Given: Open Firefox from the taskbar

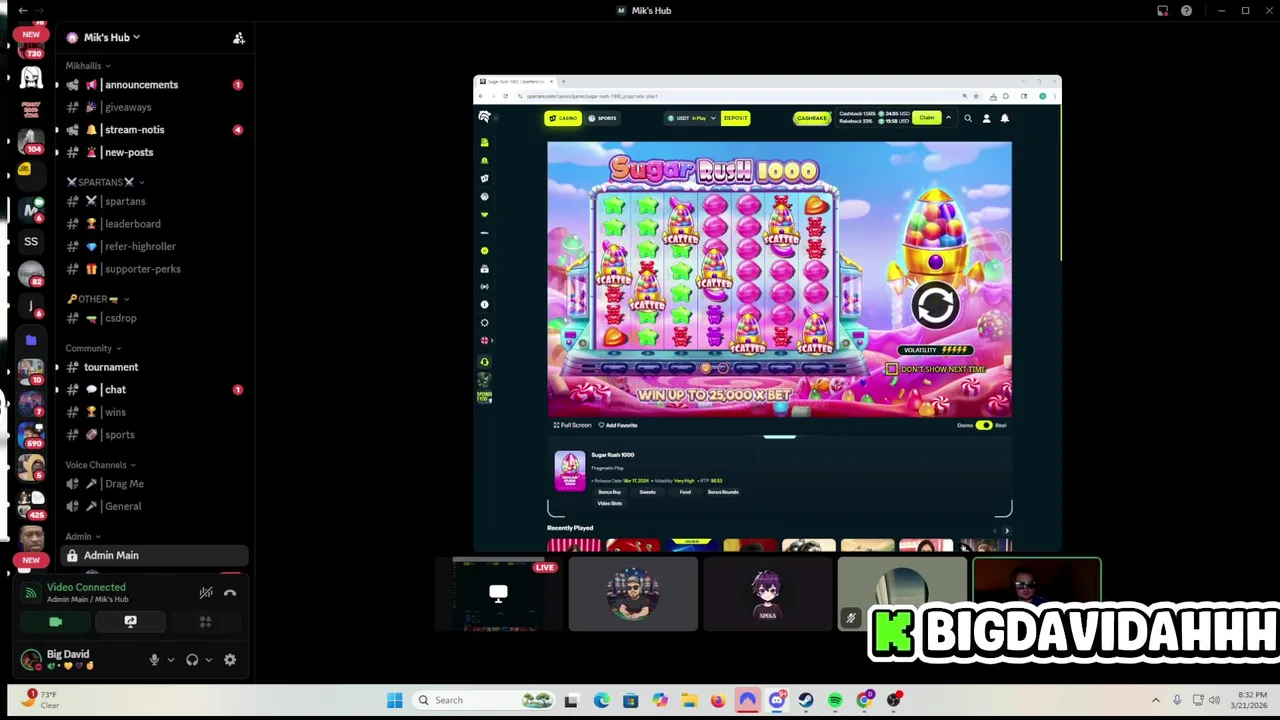Looking at the screenshot, I should [x=718, y=700].
